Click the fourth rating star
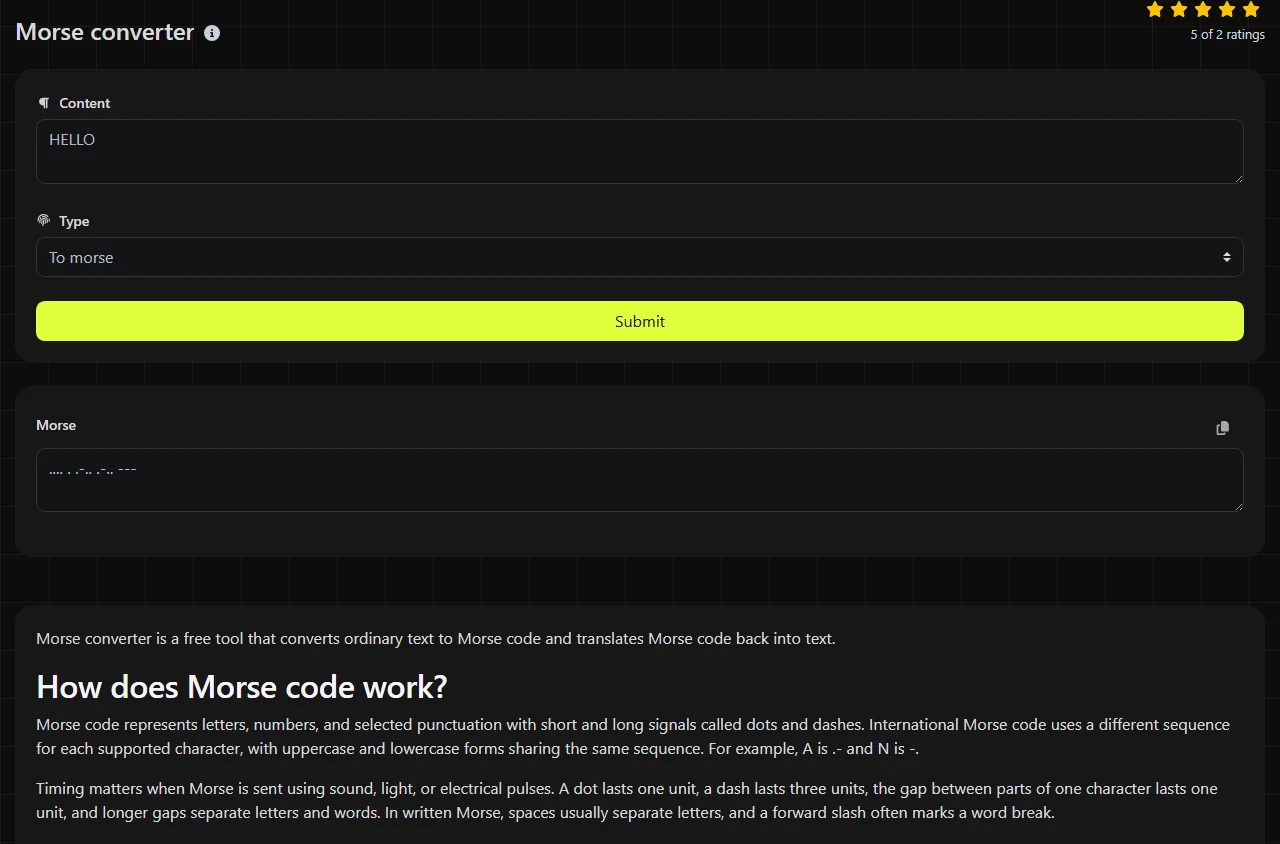1280x844 pixels. point(1227,10)
